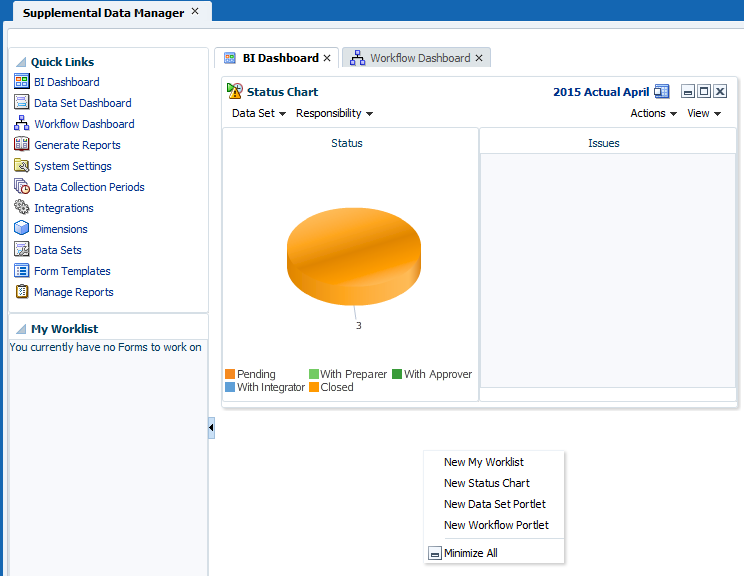Click the Data Set Dashboard icon
Image resolution: width=744 pixels, height=576 pixels.
coord(21,102)
